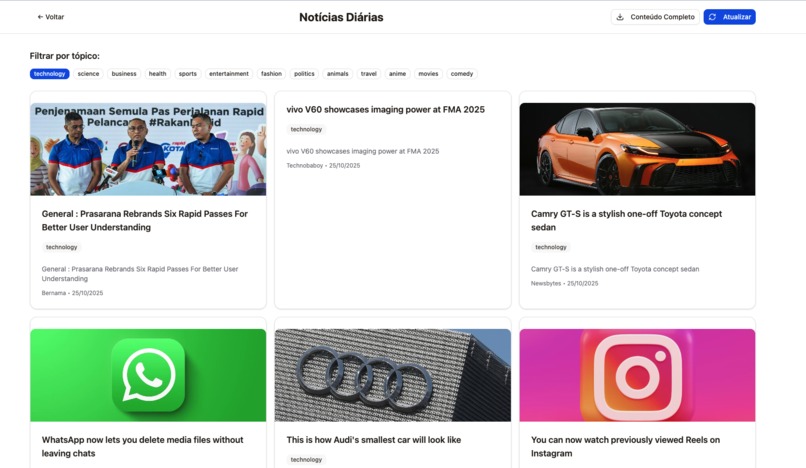This screenshot has height=468, width=806.
Task: Choose the travel topic chip
Action: pos(369,74)
